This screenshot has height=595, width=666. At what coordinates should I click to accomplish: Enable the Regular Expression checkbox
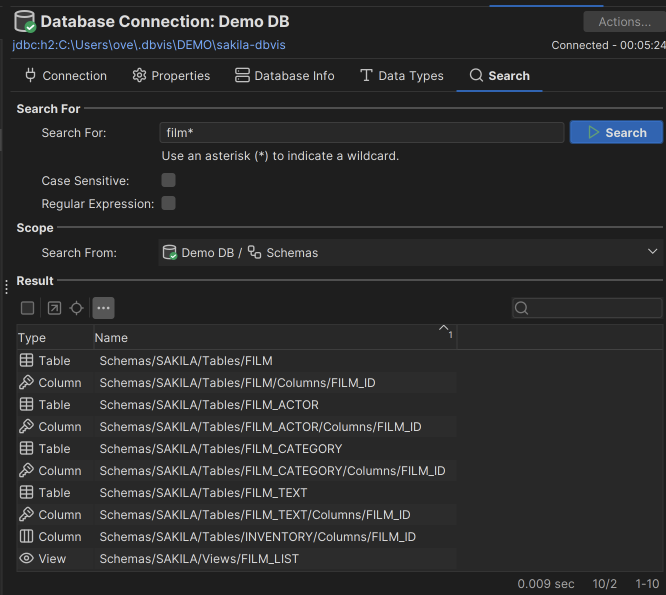(x=168, y=204)
